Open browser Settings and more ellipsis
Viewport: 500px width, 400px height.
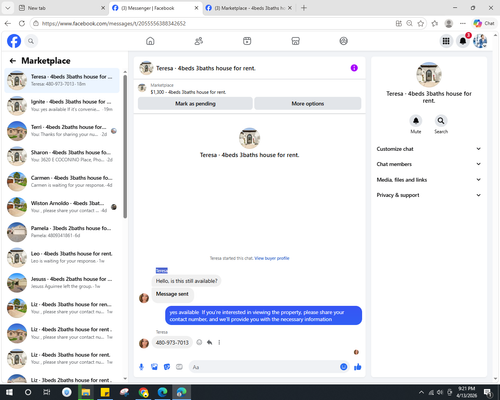coord(463,23)
